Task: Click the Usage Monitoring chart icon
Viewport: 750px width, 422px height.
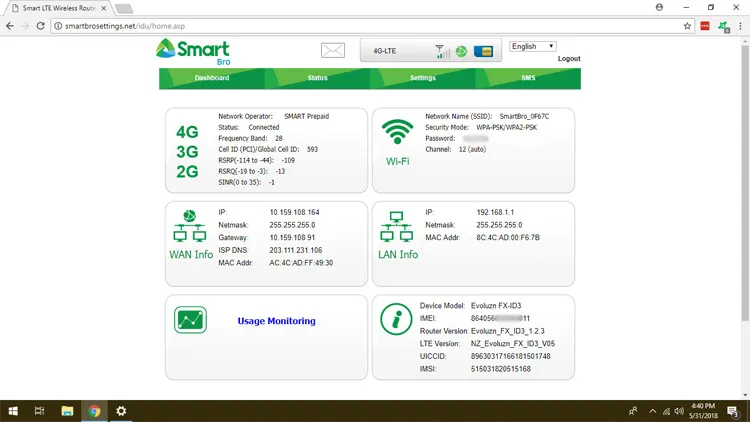Action: tap(190, 320)
